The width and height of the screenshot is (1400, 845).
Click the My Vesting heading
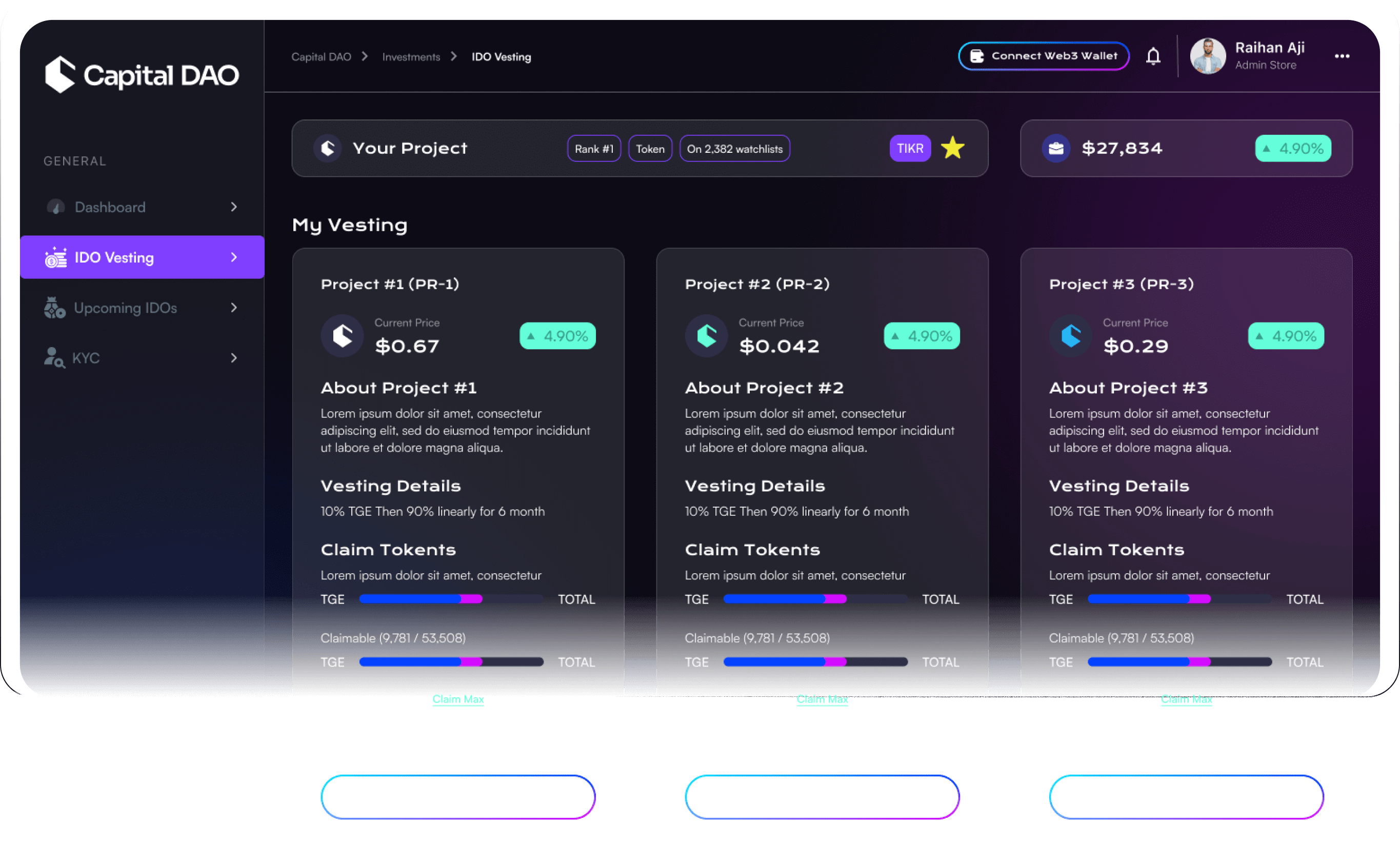[350, 225]
